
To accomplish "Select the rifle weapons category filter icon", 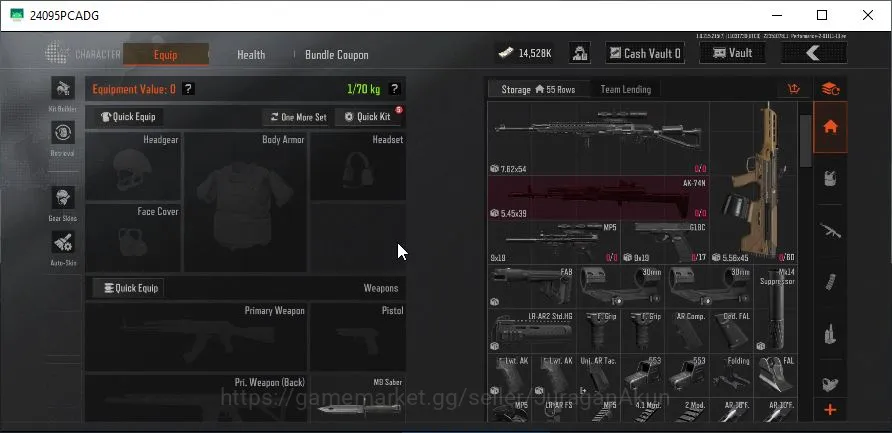I will click(x=830, y=230).
